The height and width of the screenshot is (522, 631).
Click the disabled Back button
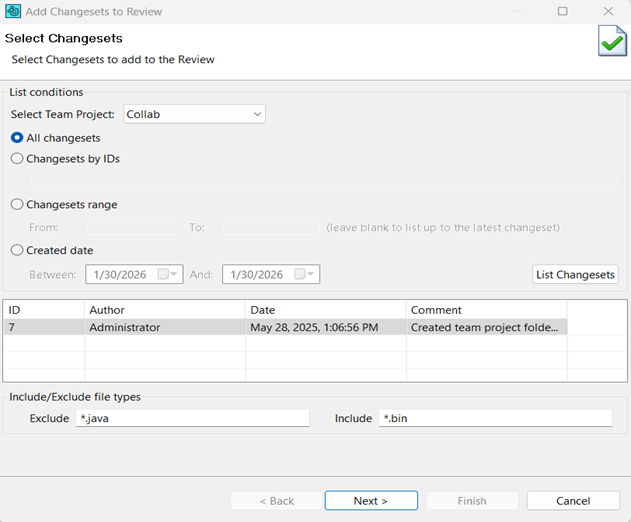pyautogui.click(x=276, y=501)
